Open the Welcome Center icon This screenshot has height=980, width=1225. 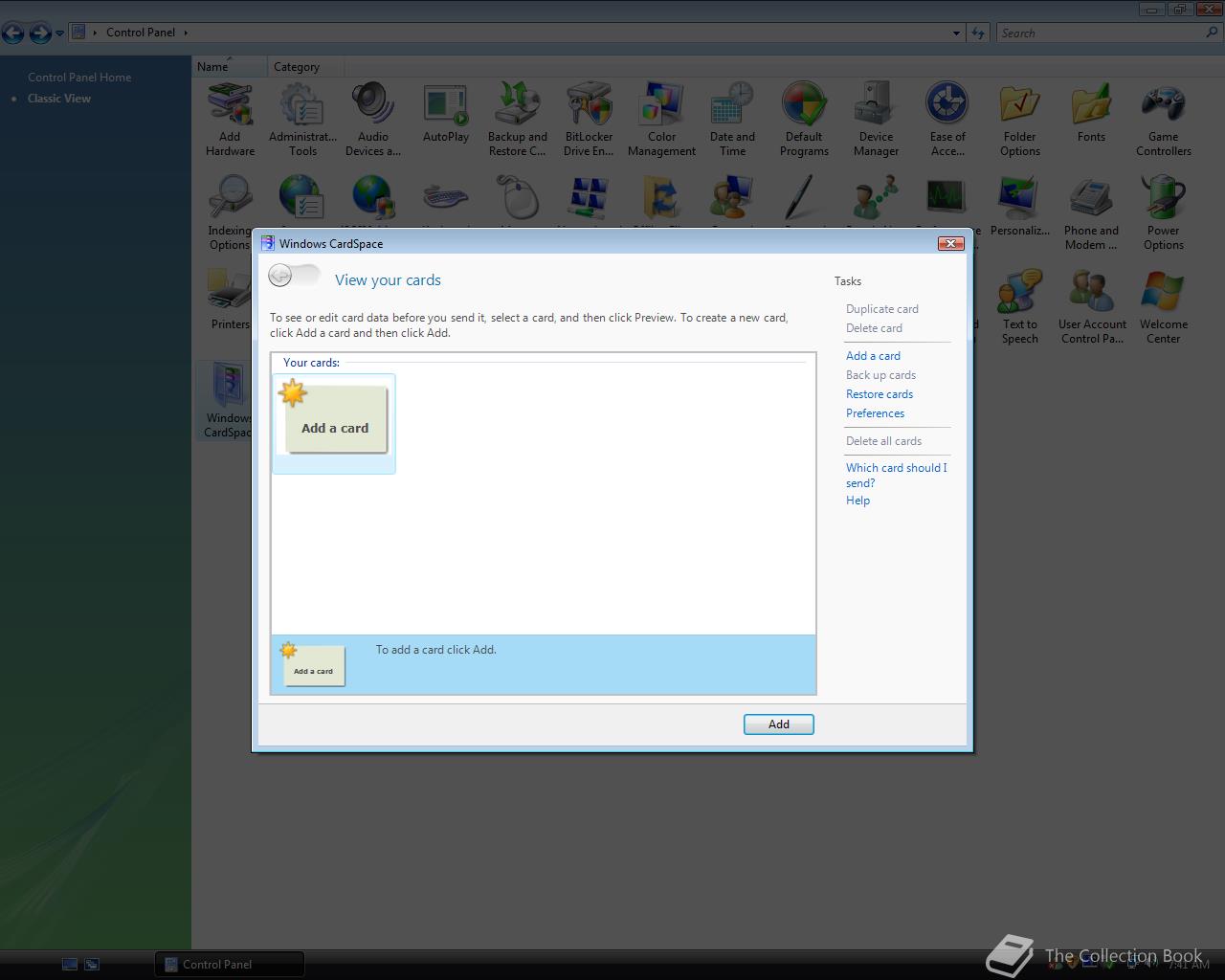point(1164,307)
